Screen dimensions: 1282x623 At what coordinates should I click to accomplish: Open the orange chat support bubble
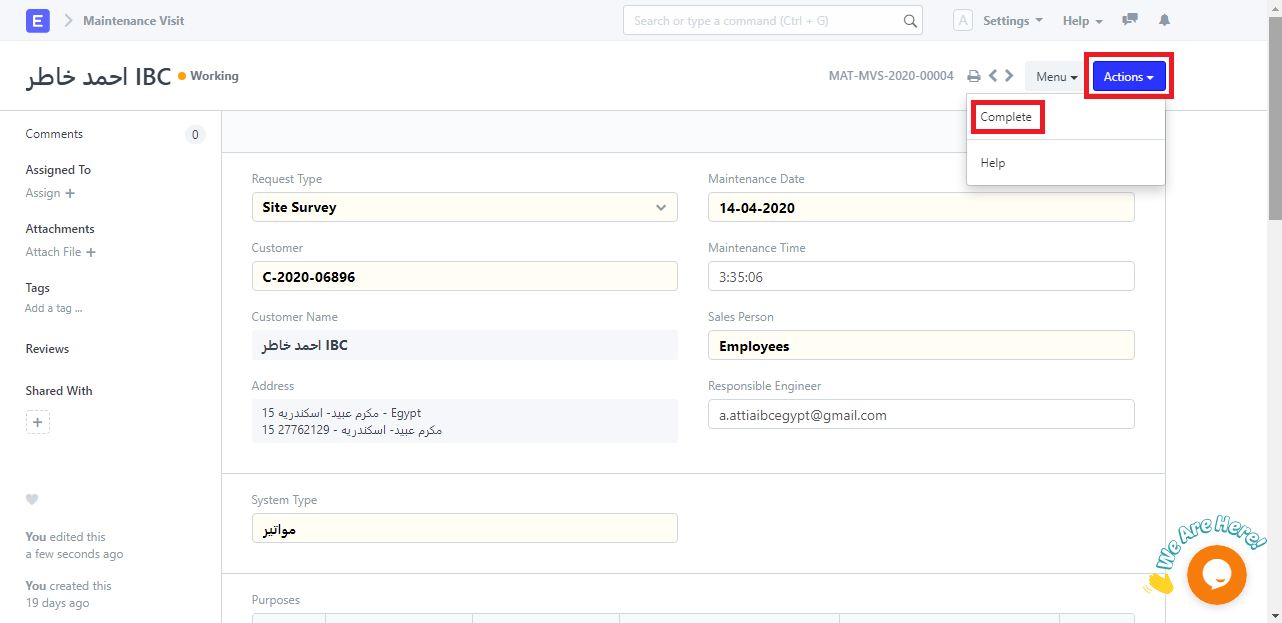1216,574
